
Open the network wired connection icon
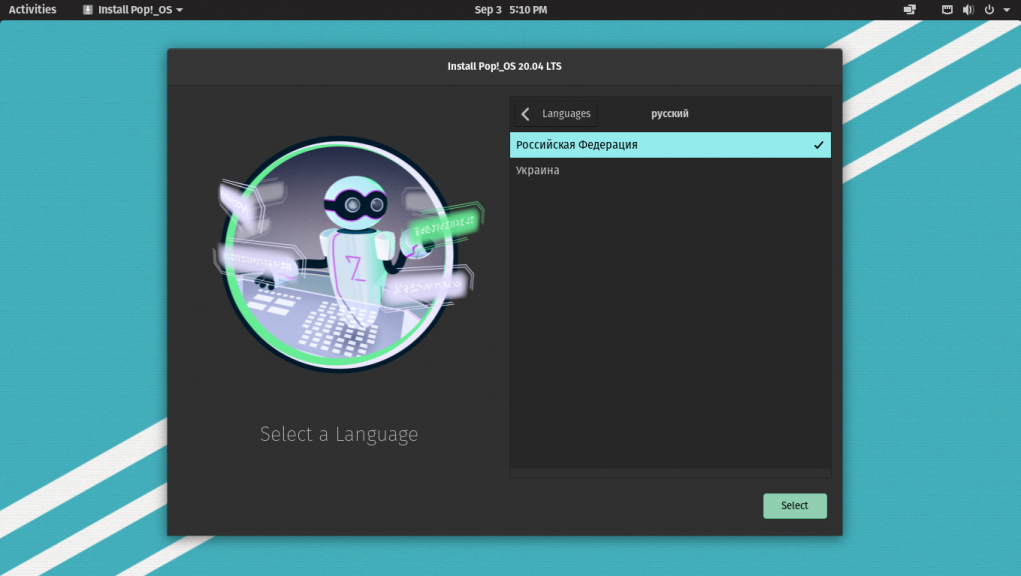click(947, 10)
